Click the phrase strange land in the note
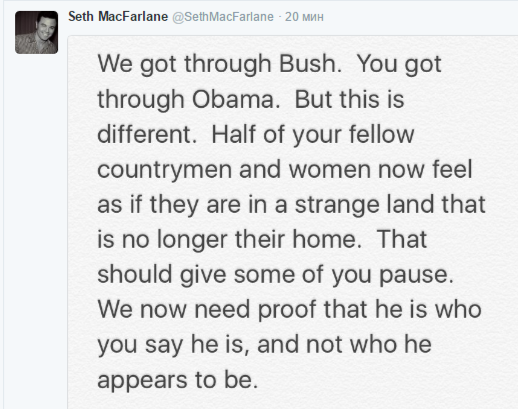Viewport: 518px width, 409px height. [x=364, y=204]
